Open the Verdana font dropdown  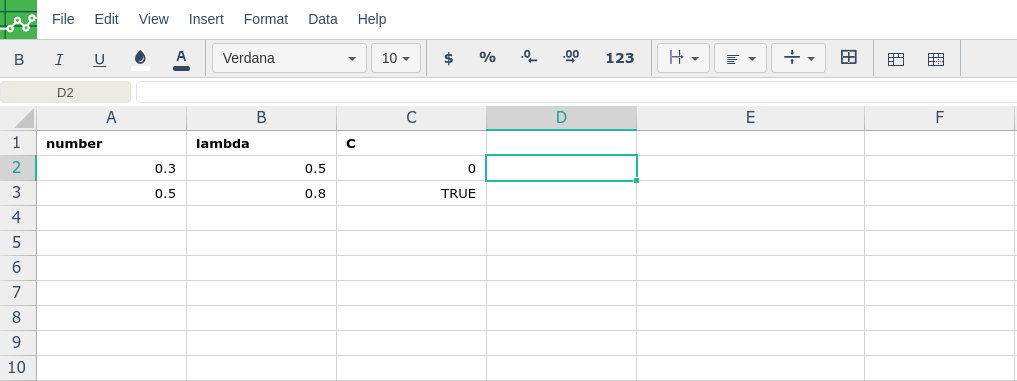(x=289, y=58)
